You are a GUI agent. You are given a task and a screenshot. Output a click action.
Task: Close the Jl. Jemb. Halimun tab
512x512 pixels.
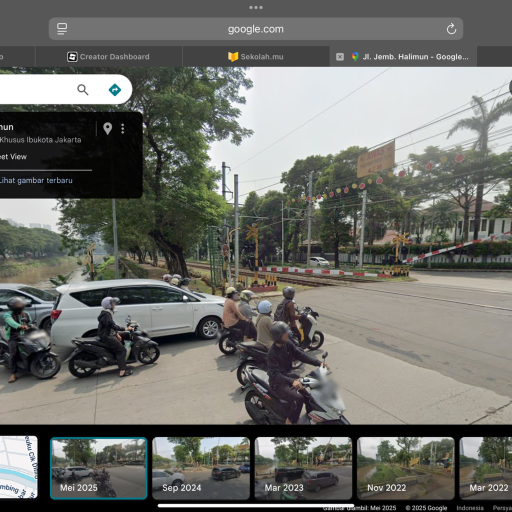tap(340, 57)
